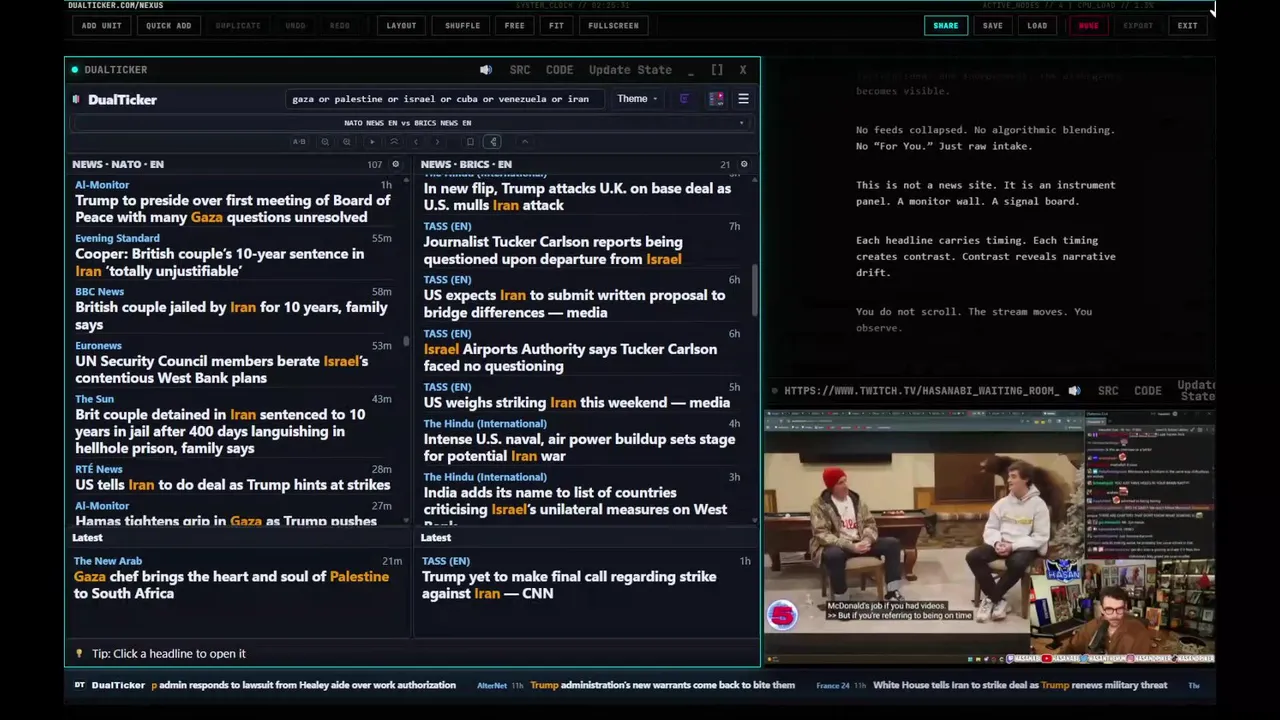This screenshot has height=720, width=1280.
Task: Click the colorful grid icon beside hamburger menu
Action: (x=716, y=99)
